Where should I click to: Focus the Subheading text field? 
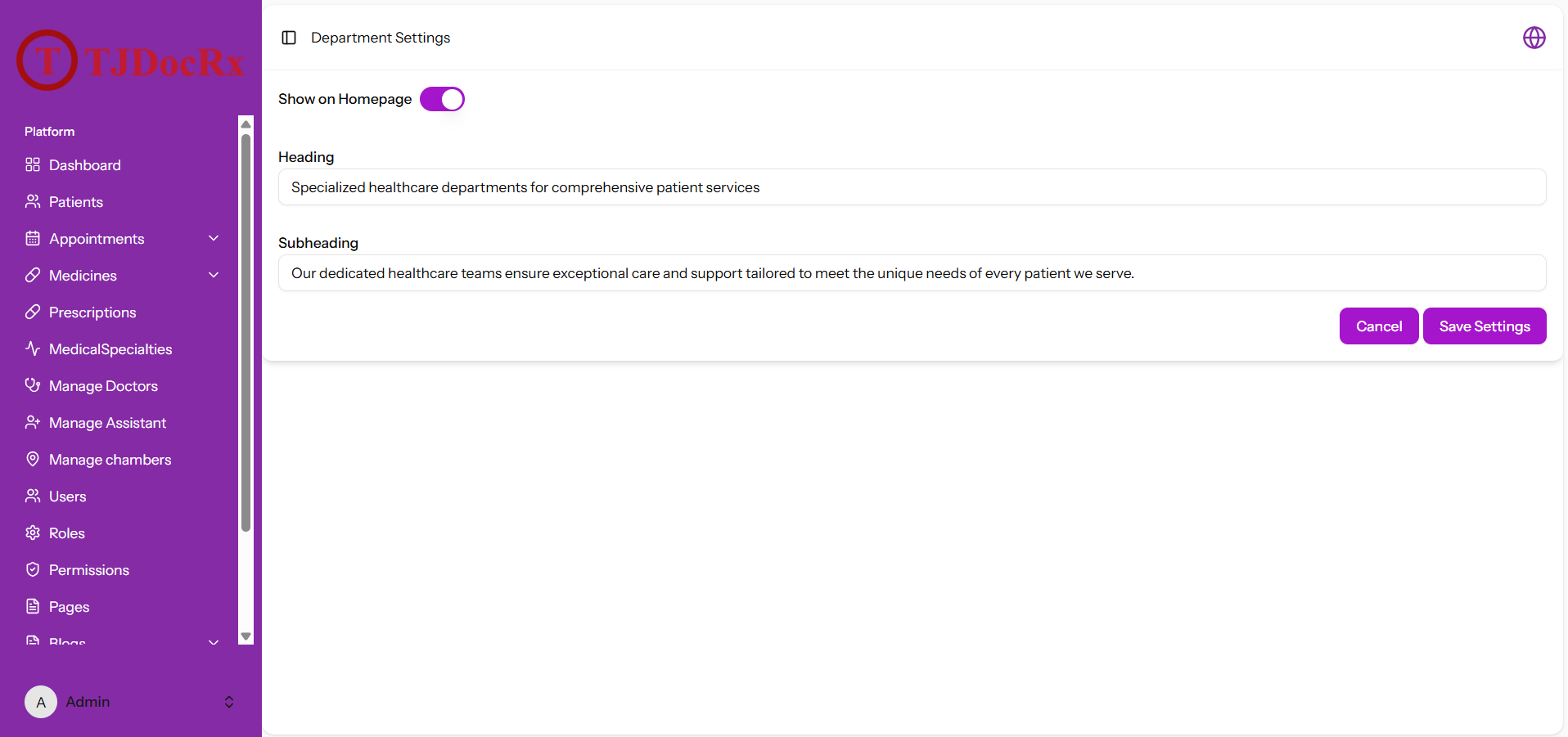[912, 273]
